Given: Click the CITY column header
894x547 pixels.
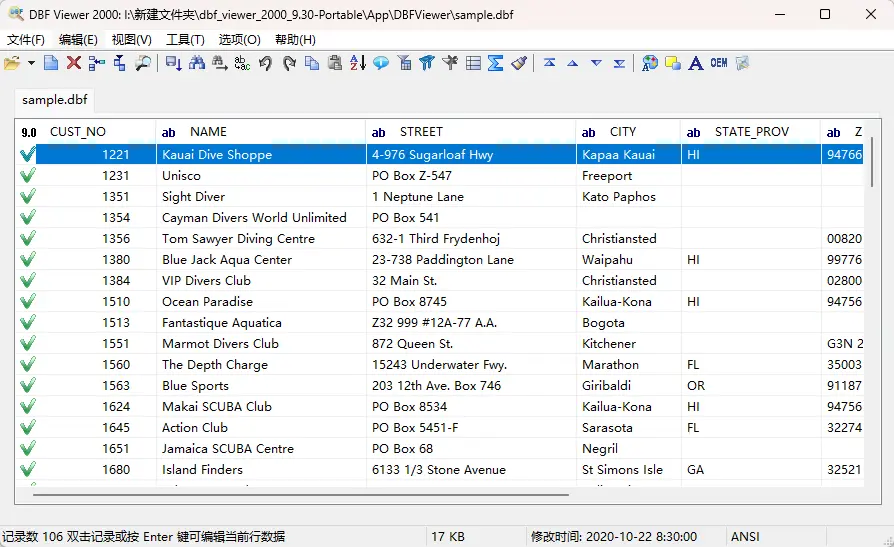Looking at the screenshot, I should (x=628, y=132).
